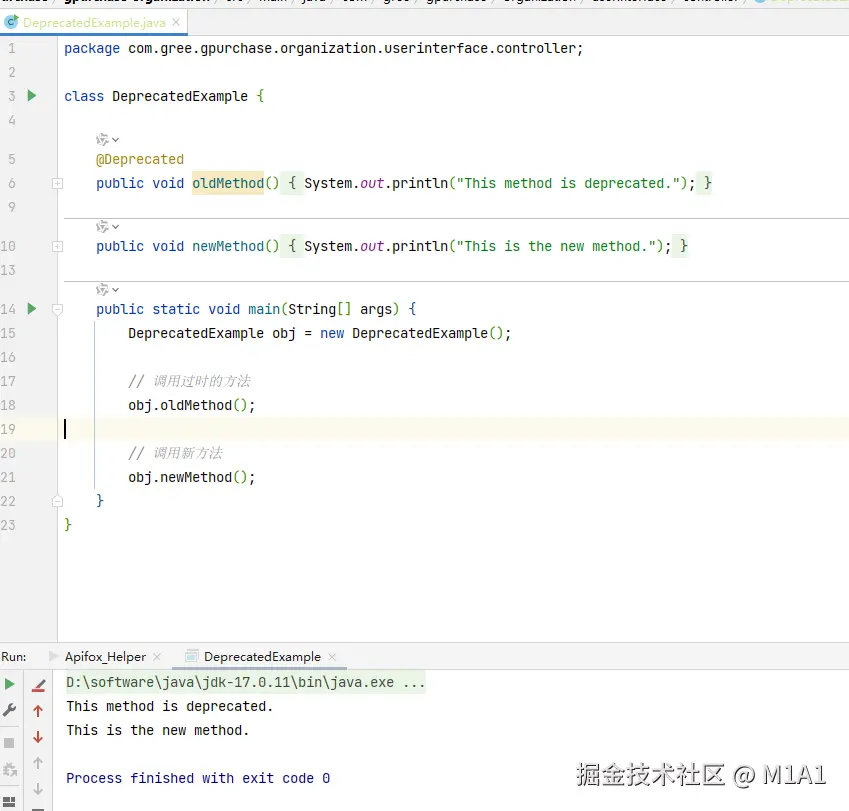Click newMethod name on line 10
This screenshot has height=811, width=849.
[x=228, y=246]
